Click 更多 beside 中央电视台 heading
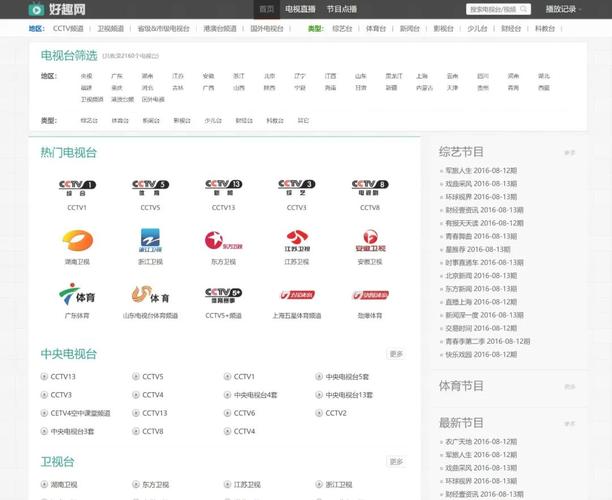Image resolution: width=612 pixels, height=500 pixels. pyautogui.click(x=396, y=354)
